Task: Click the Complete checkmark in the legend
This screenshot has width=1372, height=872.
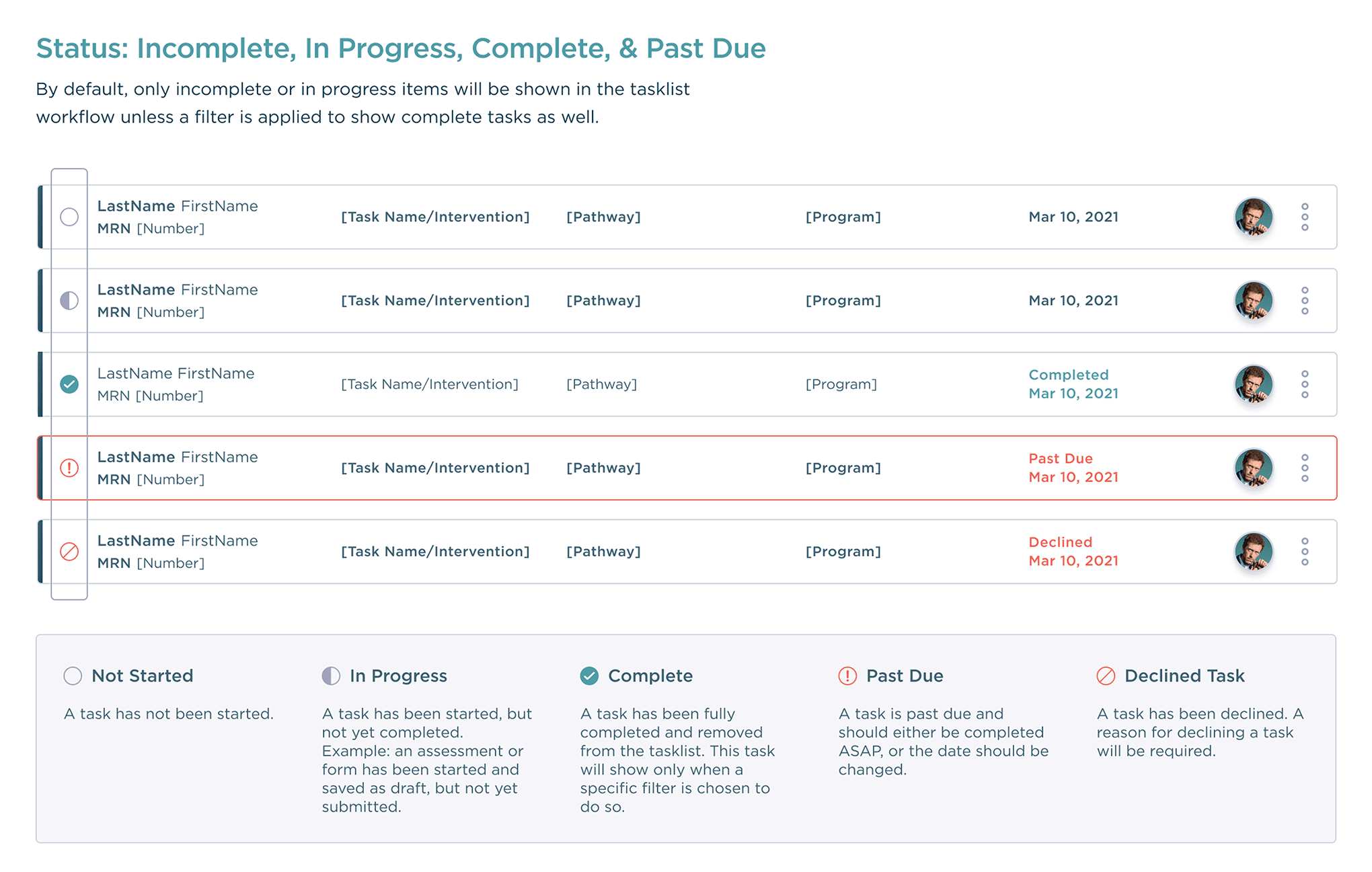Action: pyautogui.click(x=588, y=676)
